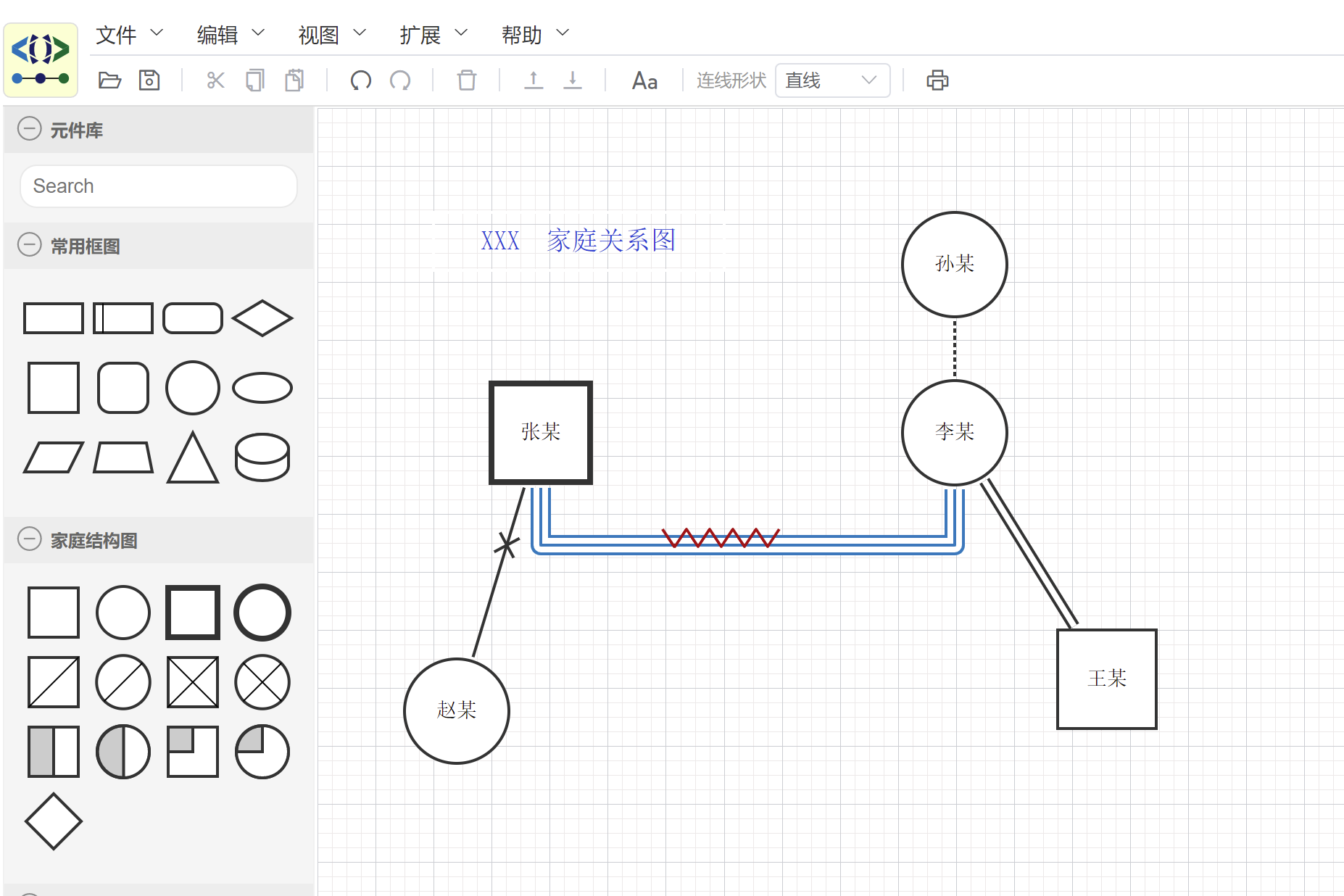This screenshot has width=1344, height=896.
Task: Select the red zigzag conflict line
Action: coord(721,538)
